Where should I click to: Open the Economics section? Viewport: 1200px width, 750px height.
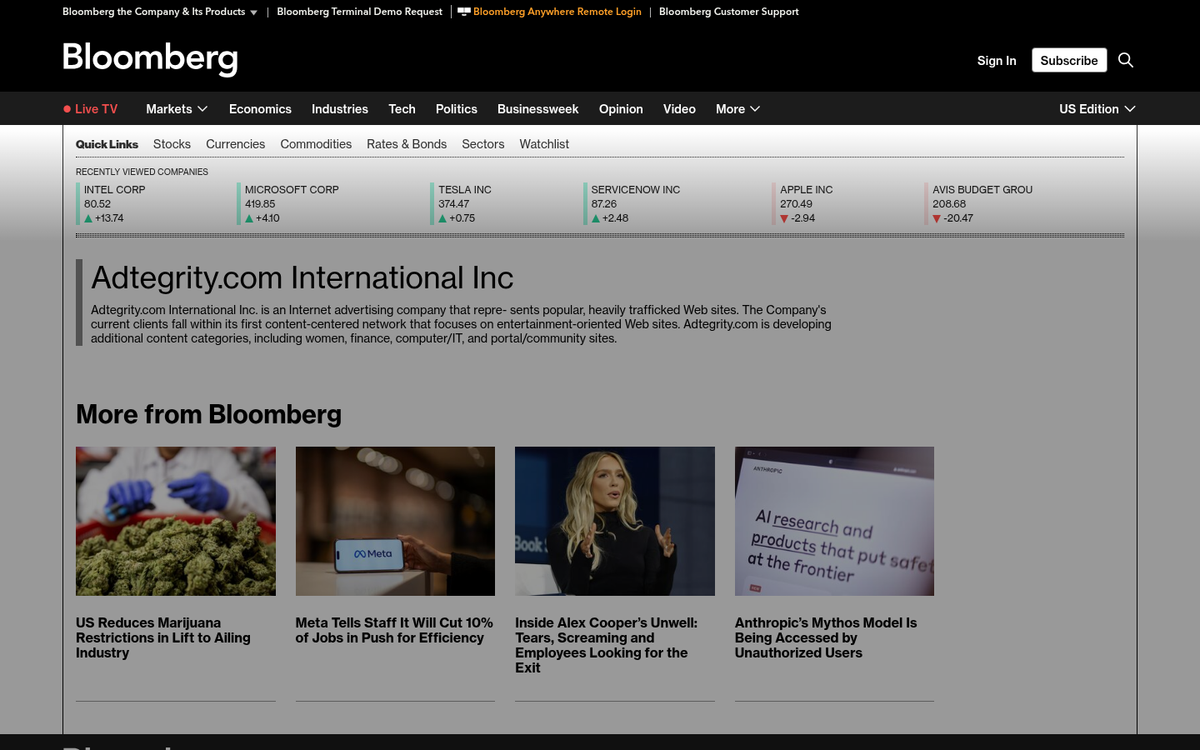tap(260, 109)
